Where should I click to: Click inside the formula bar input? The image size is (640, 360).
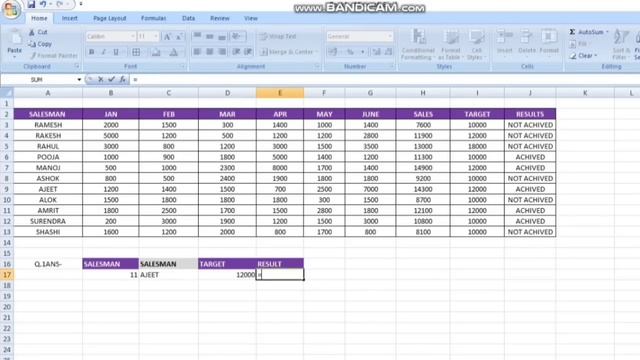click(x=384, y=80)
